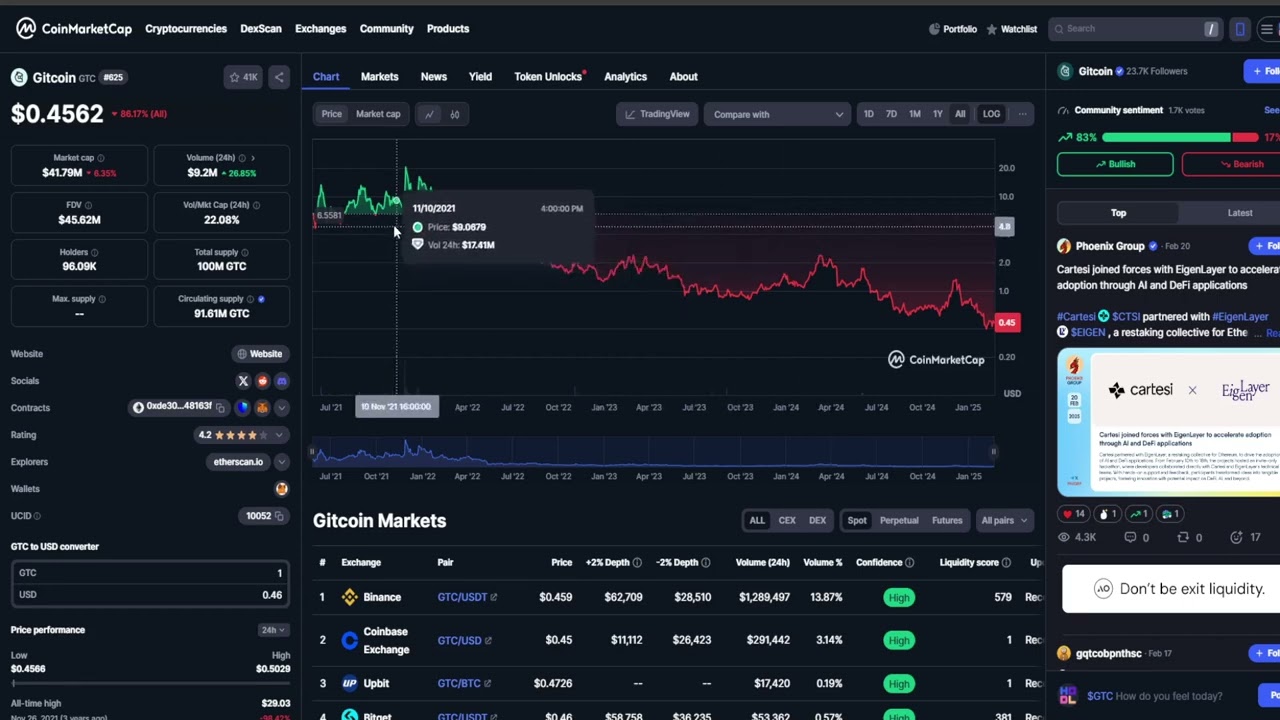Open the Portfolio link icon
The width and height of the screenshot is (1280, 720).
(x=935, y=29)
